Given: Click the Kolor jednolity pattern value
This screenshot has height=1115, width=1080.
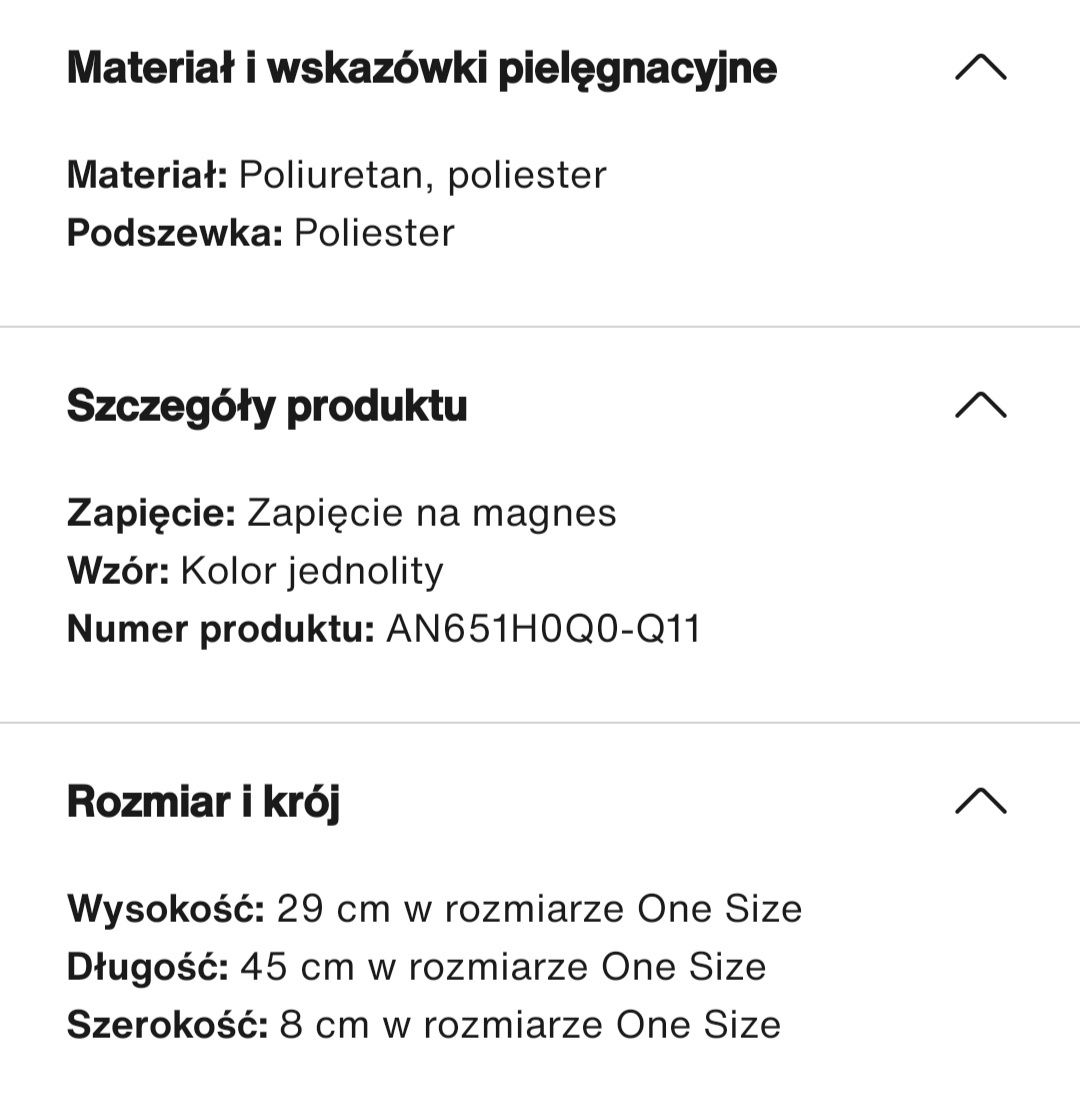Looking at the screenshot, I should (x=311, y=572).
